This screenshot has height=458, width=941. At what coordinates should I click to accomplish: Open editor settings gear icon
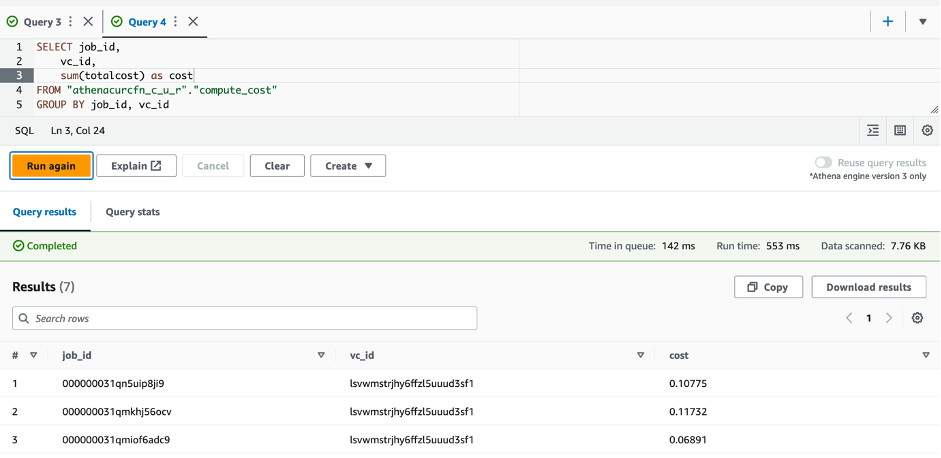[x=927, y=130]
